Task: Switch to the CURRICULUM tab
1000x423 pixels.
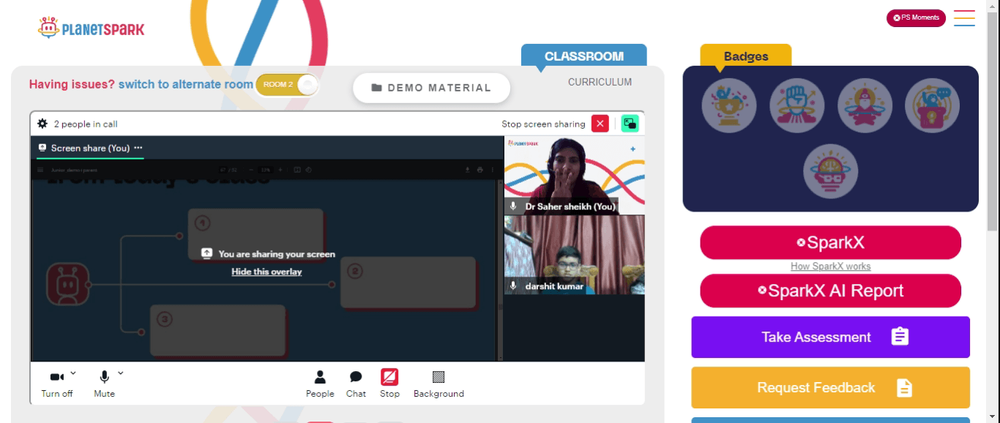Action: [x=600, y=82]
